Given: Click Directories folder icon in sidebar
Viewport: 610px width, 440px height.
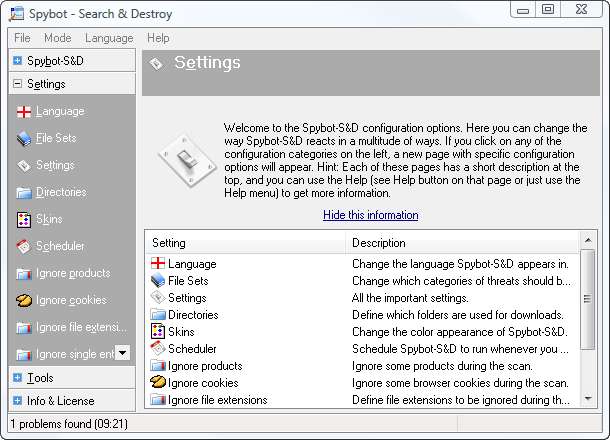Looking at the screenshot, I should [24, 193].
